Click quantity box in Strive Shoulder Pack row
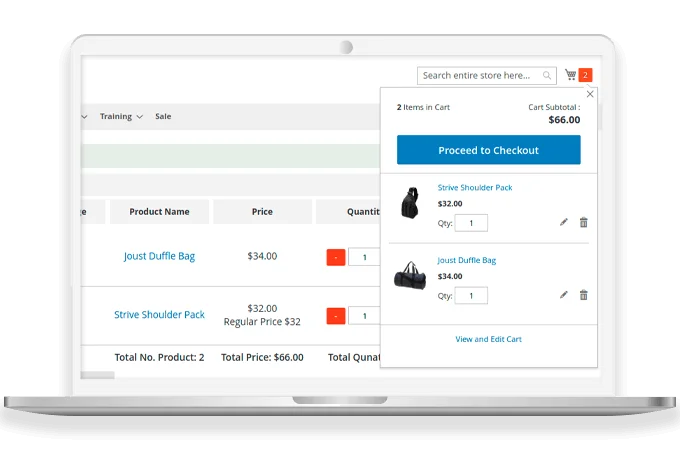 pyautogui.click(x=364, y=316)
